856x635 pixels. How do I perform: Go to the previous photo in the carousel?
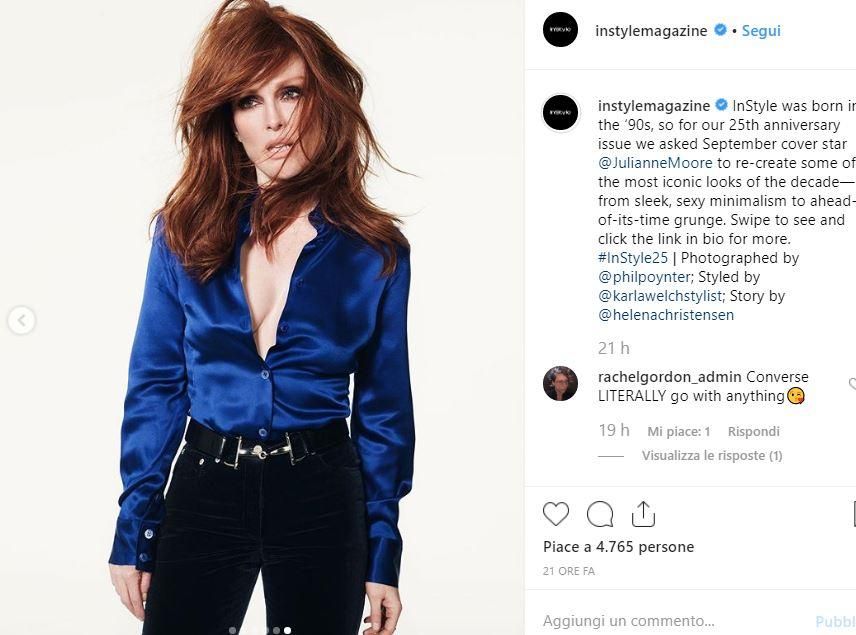(22, 321)
